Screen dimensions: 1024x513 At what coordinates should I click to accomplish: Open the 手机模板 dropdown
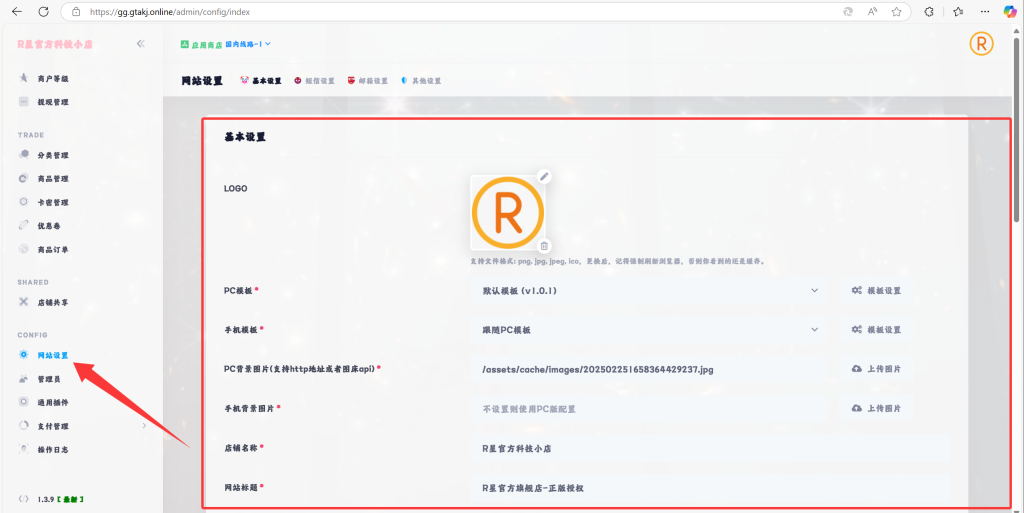pyautogui.click(x=650, y=329)
